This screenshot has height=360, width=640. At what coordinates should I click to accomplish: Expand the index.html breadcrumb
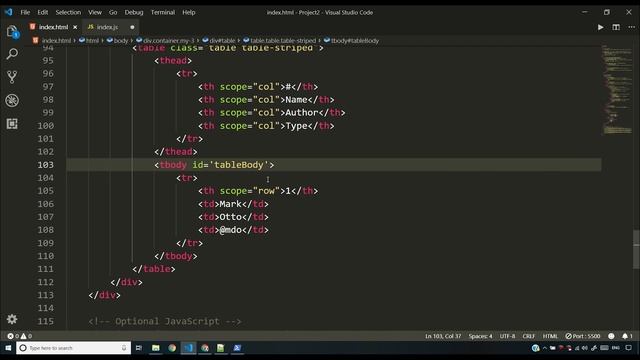point(52,40)
